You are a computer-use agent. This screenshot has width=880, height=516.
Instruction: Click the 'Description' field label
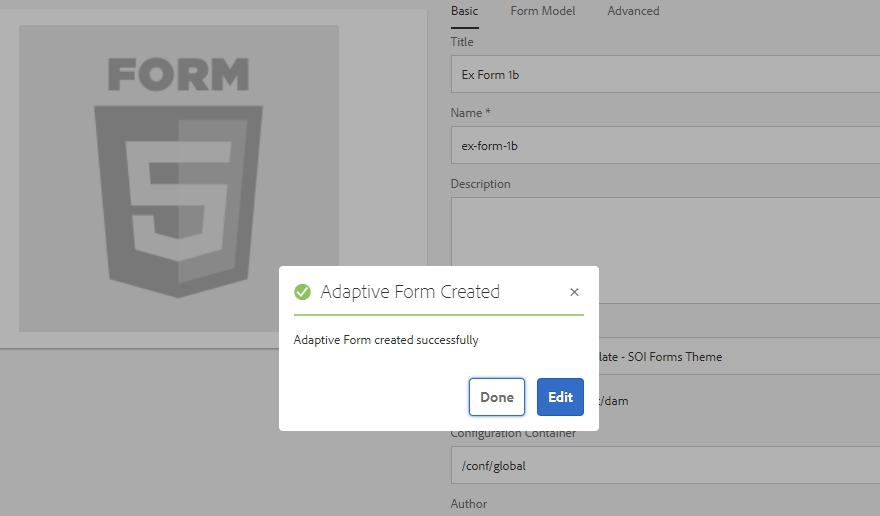click(480, 184)
